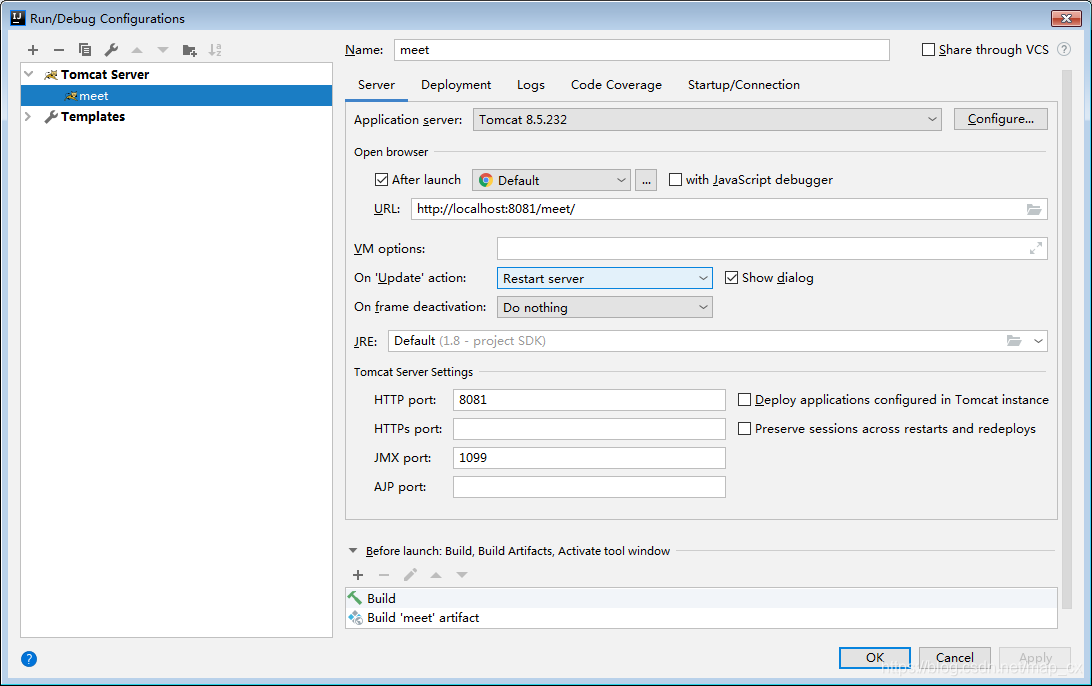Switch to the Server tab

(376, 85)
